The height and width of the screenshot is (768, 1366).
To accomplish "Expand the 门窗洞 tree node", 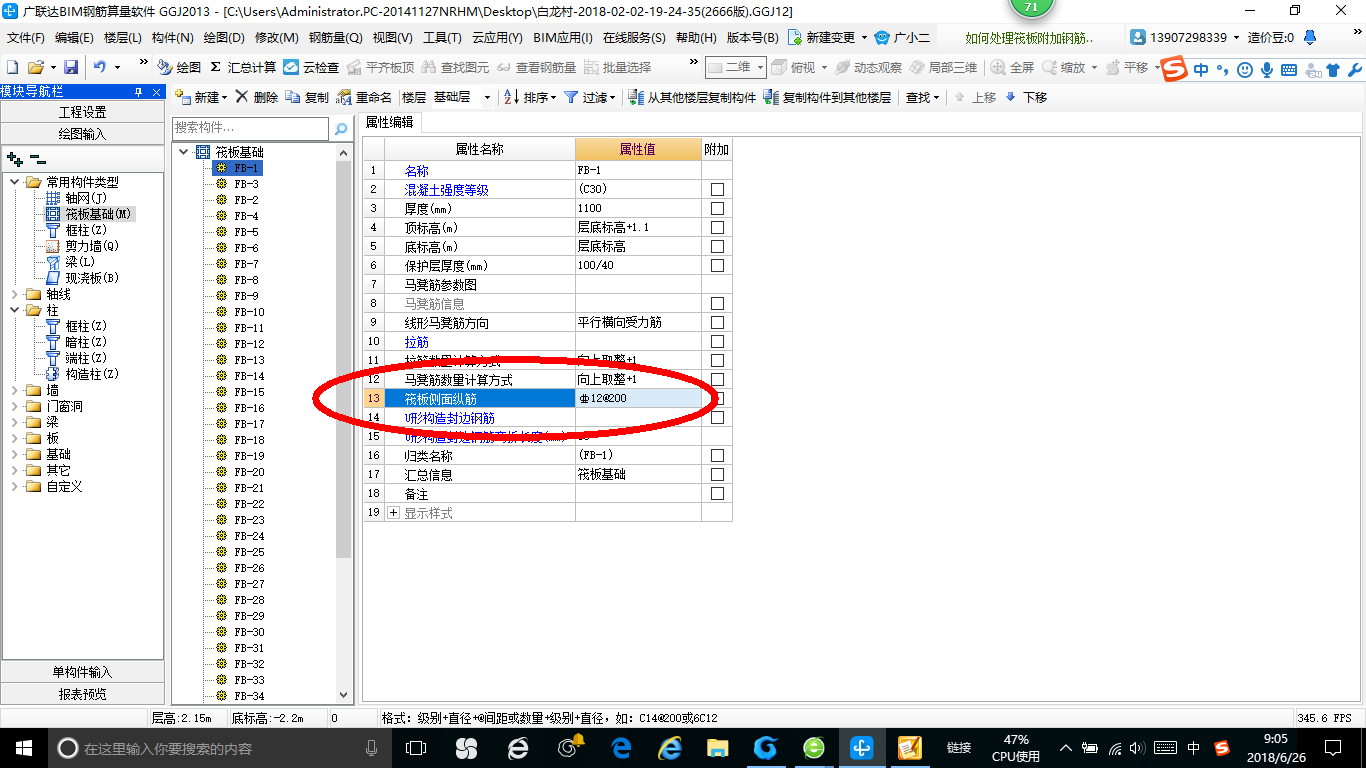I will click(x=14, y=406).
